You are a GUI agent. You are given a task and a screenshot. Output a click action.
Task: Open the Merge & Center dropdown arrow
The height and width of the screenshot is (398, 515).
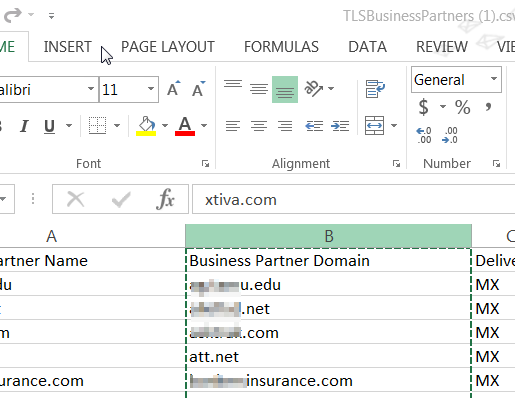(x=394, y=126)
